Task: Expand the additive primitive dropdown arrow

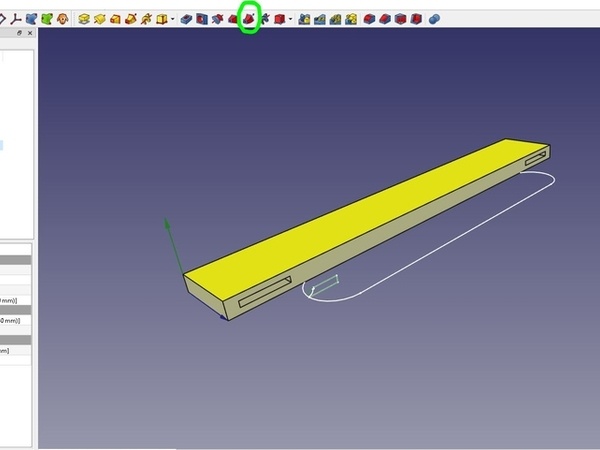Action: tap(172, 18)
